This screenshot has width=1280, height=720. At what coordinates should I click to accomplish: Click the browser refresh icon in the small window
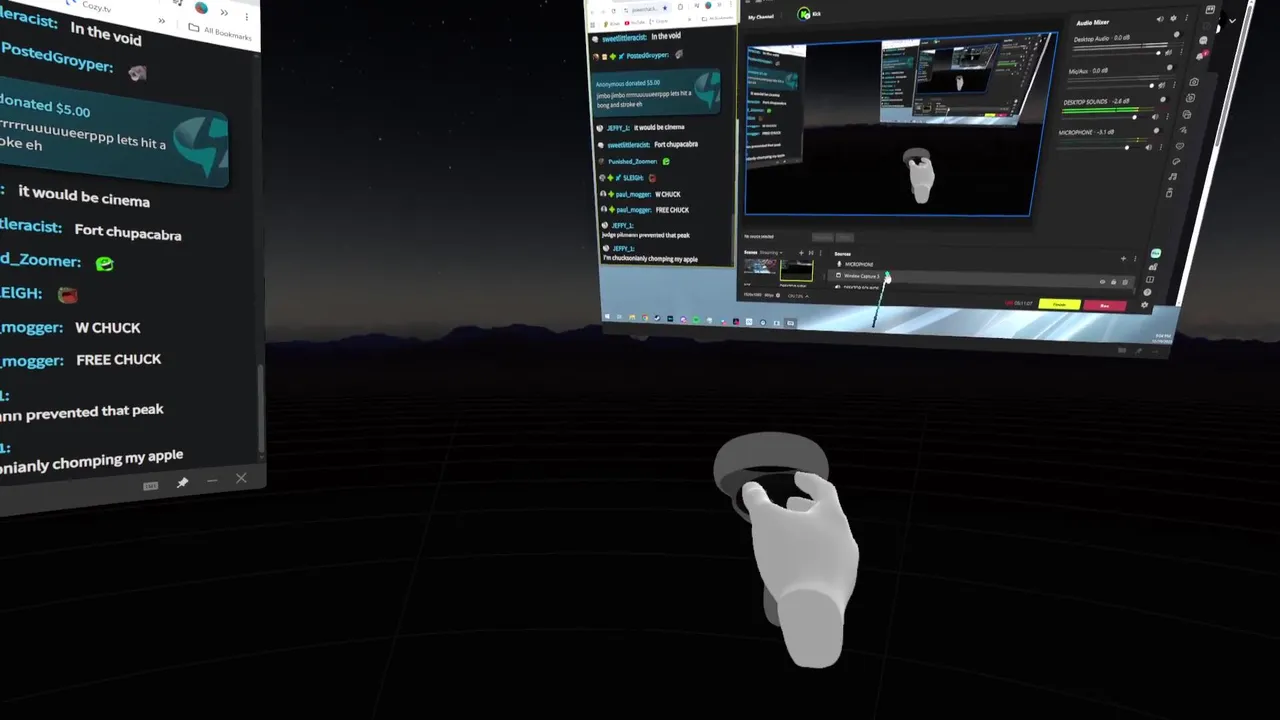[614, 11]
